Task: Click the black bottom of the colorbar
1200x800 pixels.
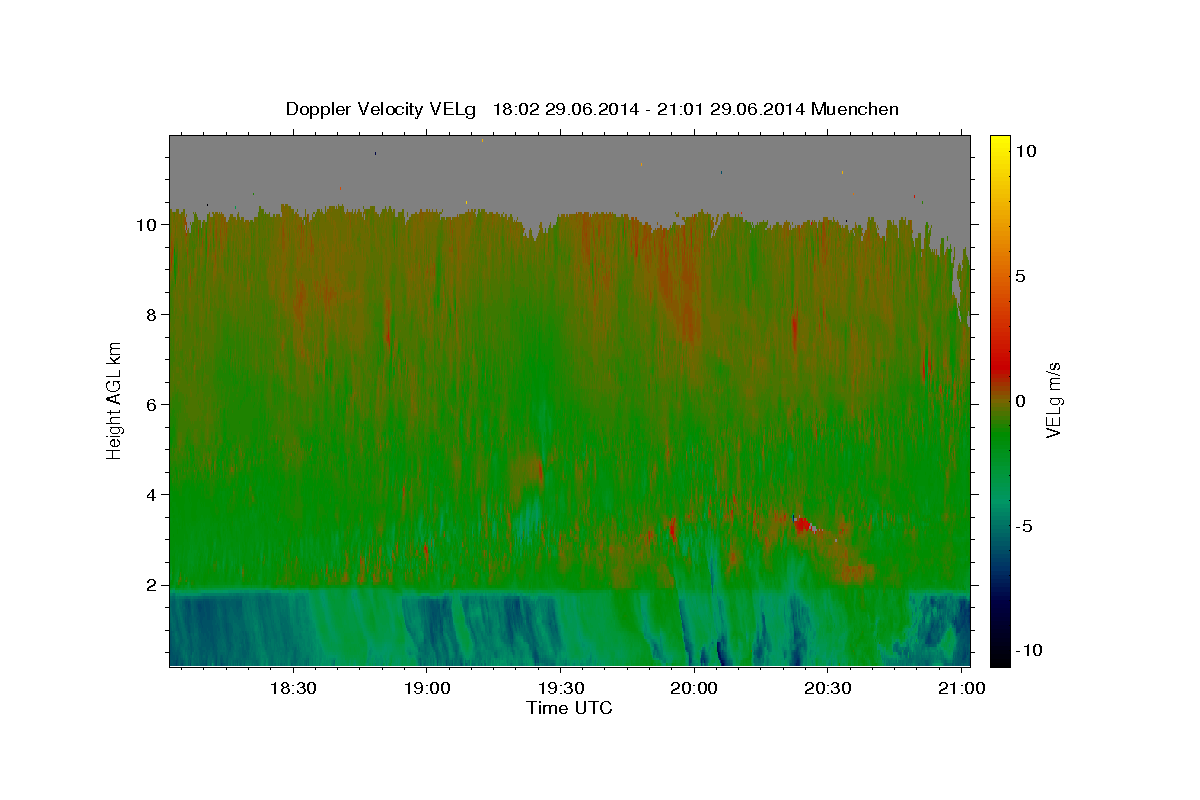Action: pyautogui.click(x=999, y=655)
